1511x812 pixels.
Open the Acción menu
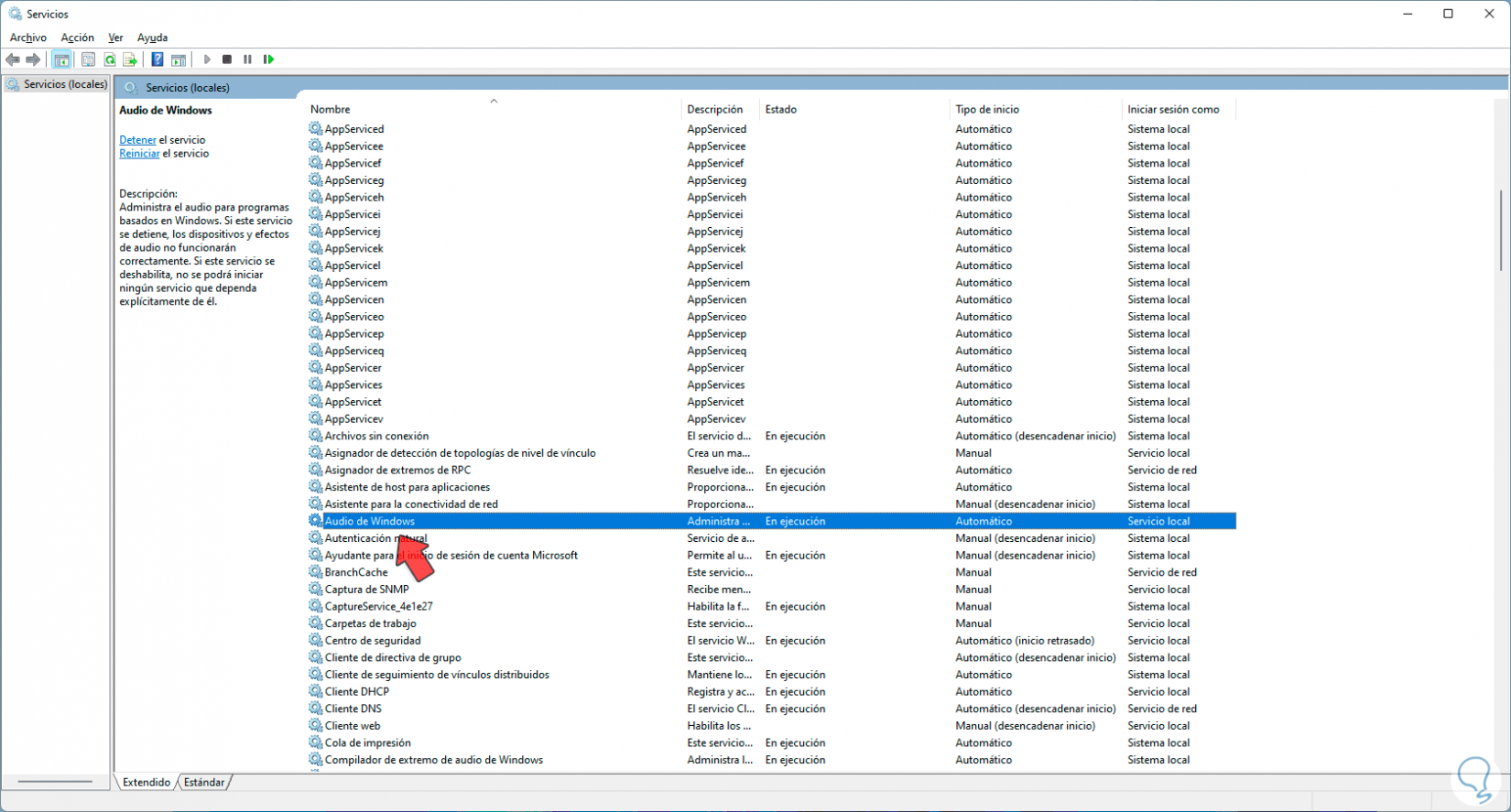[78, 38]
